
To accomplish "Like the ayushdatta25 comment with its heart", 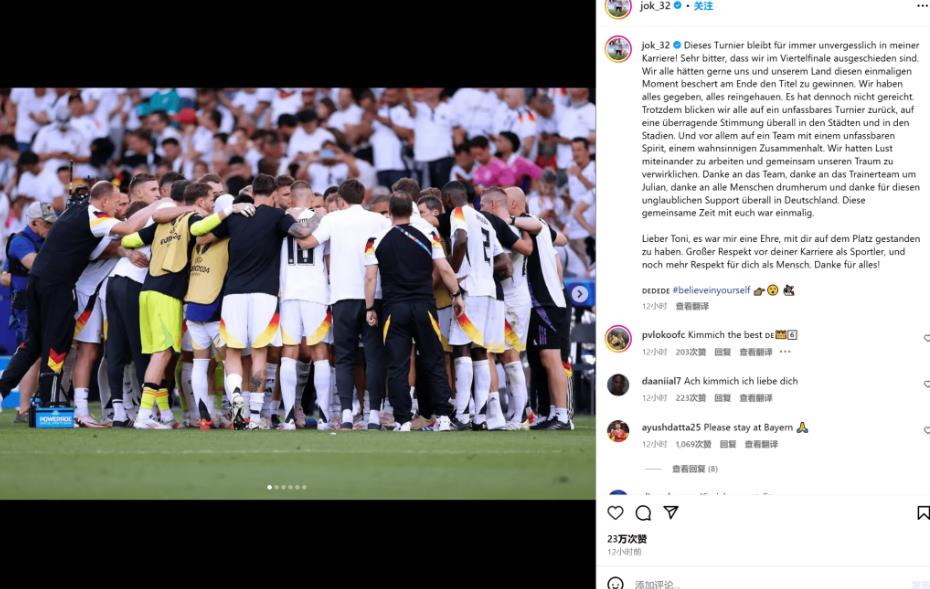I will coord(926,431).
